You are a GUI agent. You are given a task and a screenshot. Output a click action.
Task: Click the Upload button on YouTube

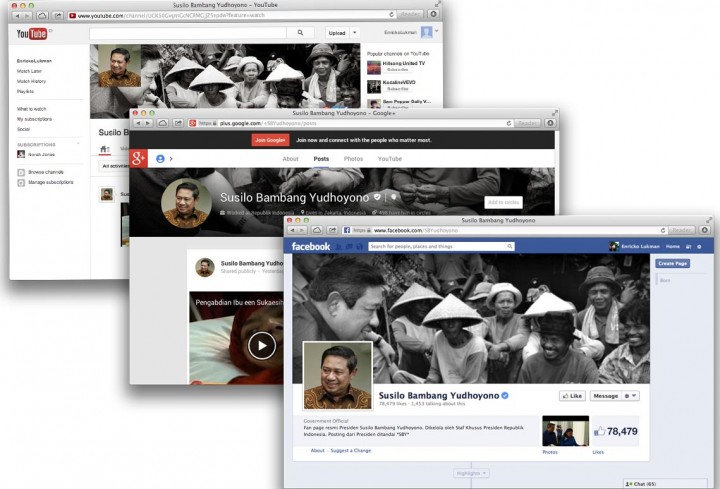point(337,33)
